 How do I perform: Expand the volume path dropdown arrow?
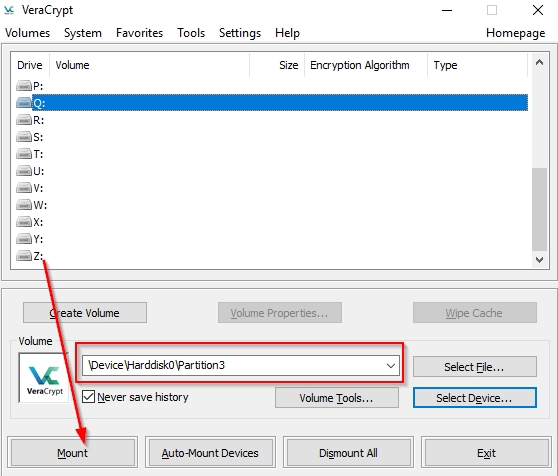(391, 365)
